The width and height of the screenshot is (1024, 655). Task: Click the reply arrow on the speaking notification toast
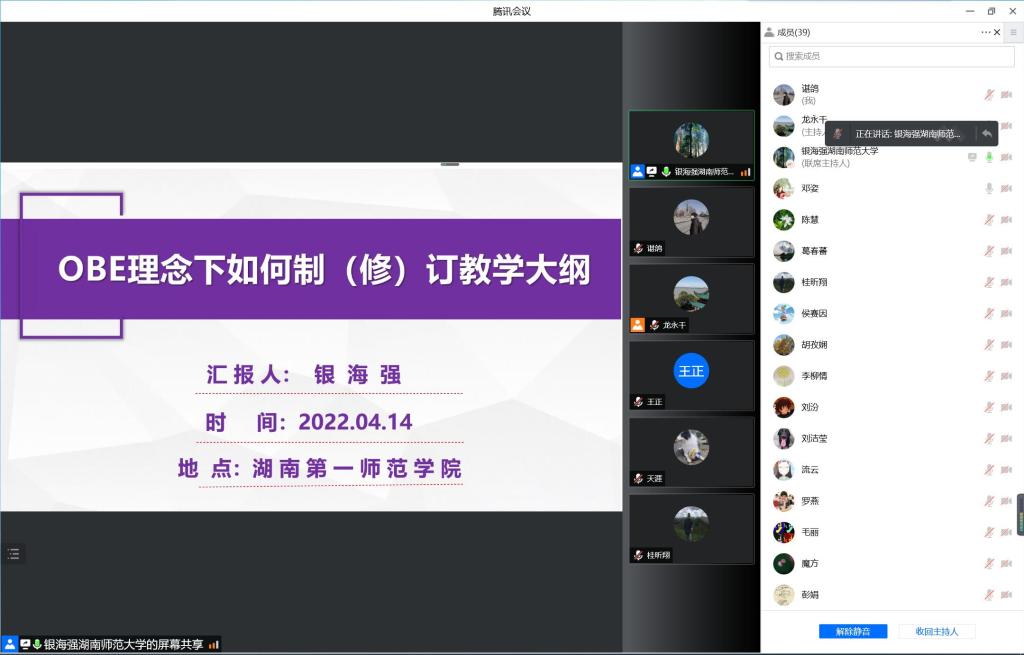986,134
